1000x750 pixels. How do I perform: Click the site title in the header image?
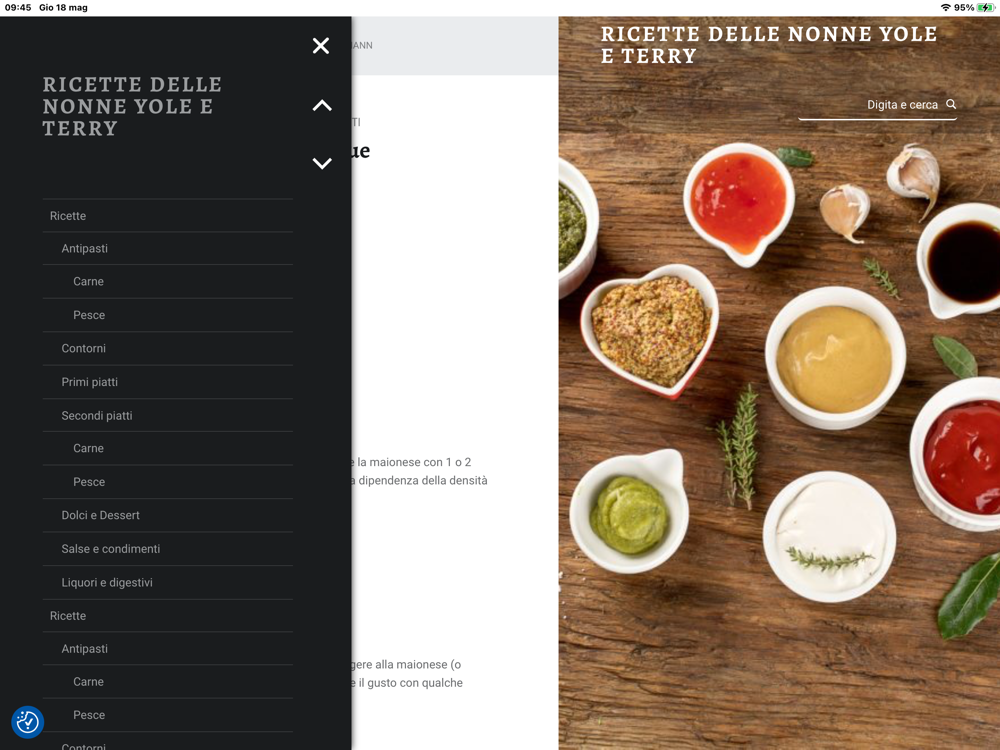click(x=769, y=45)
